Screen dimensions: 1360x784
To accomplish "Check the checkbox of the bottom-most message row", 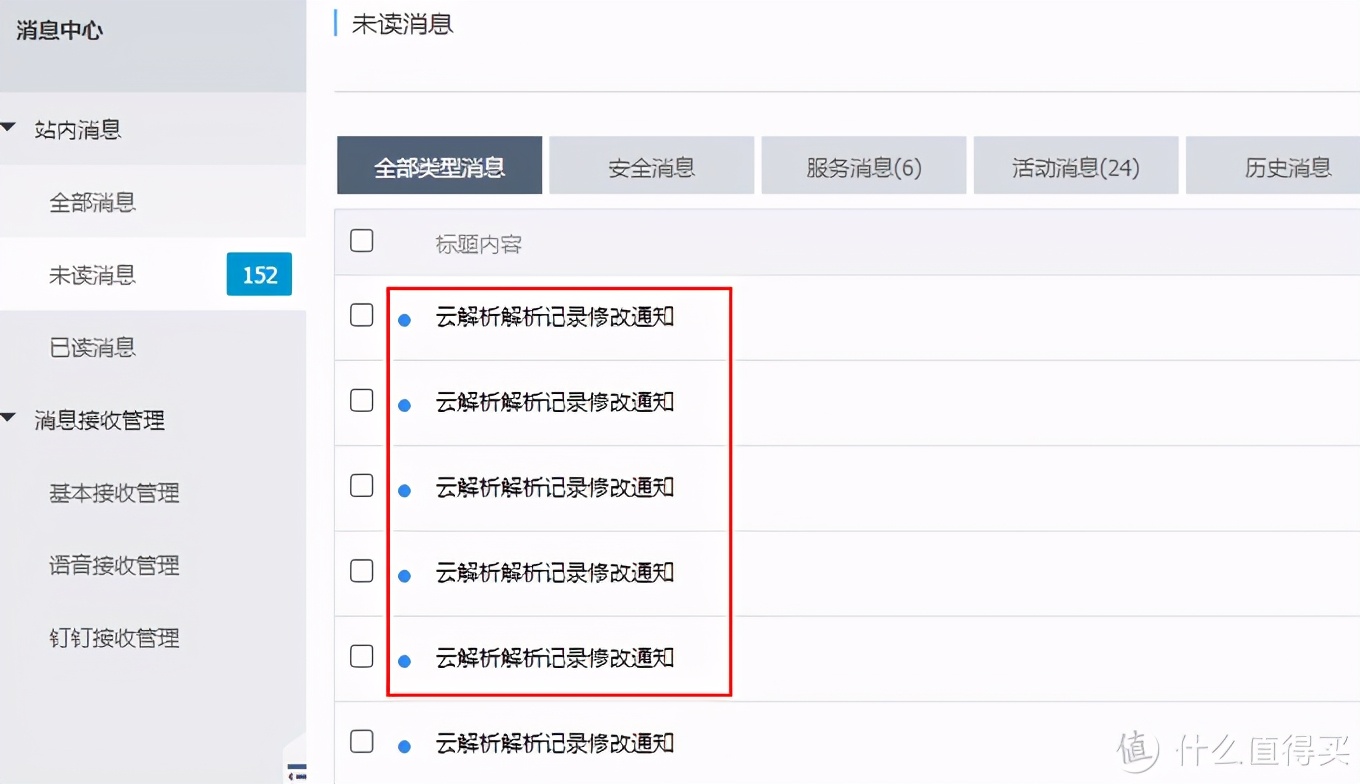I will tap(361, 741).
